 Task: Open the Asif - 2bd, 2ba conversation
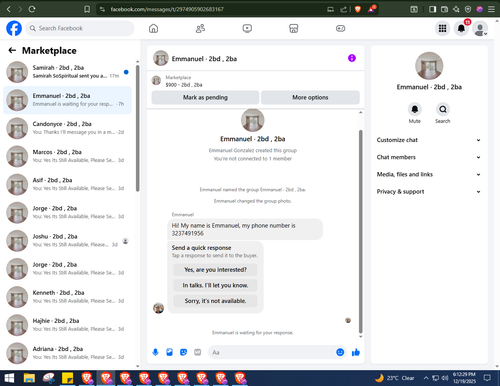click(67, 184)
